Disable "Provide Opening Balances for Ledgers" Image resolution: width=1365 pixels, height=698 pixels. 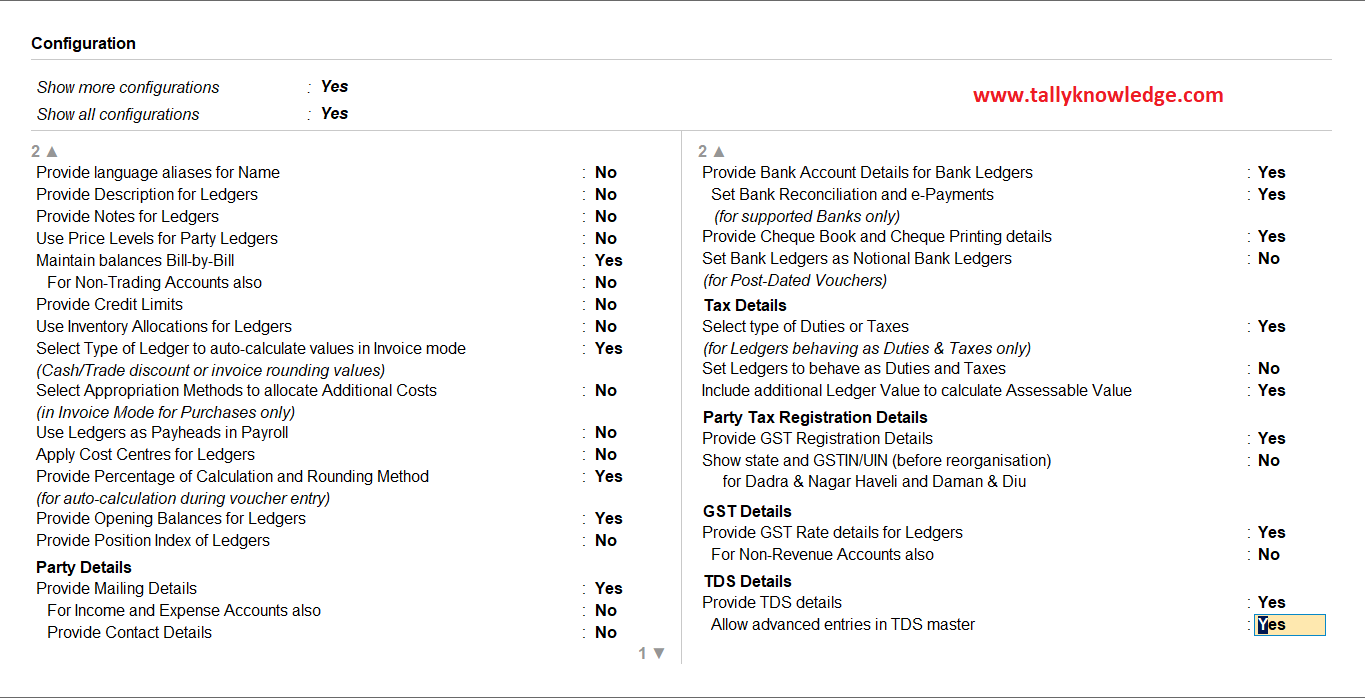(608, 518)
